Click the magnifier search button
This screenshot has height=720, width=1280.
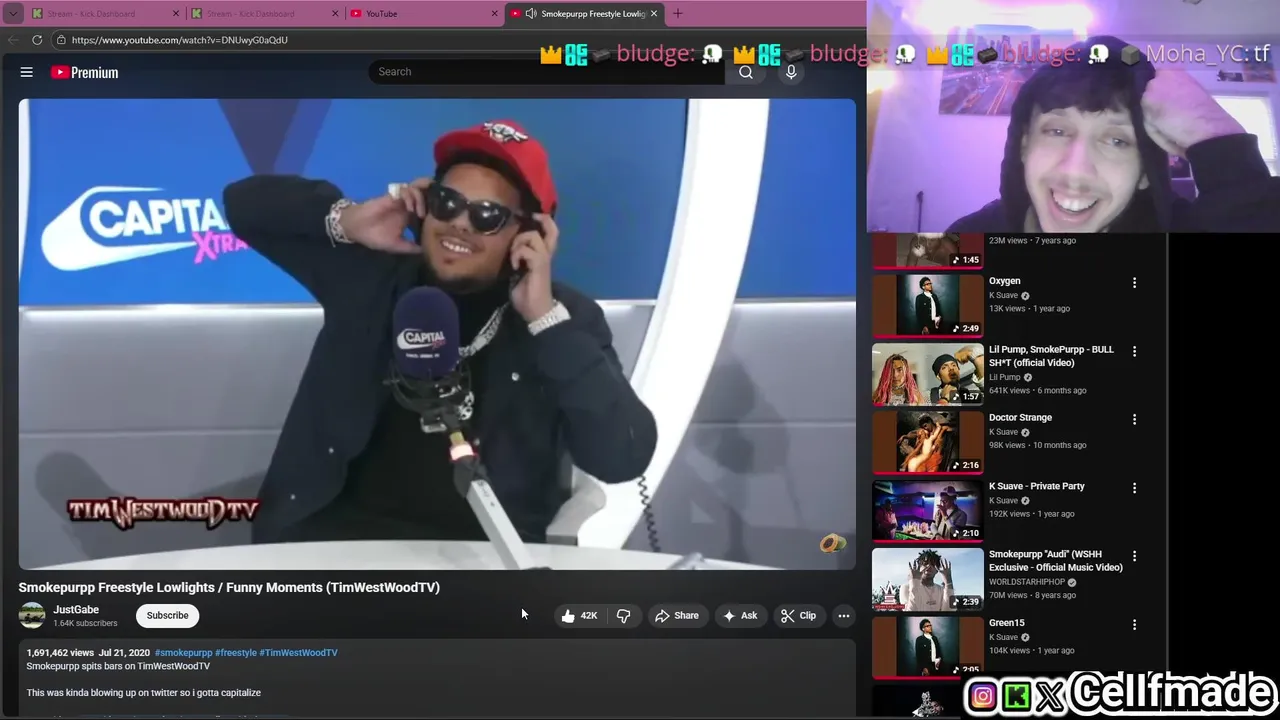[x=746, y=72]
